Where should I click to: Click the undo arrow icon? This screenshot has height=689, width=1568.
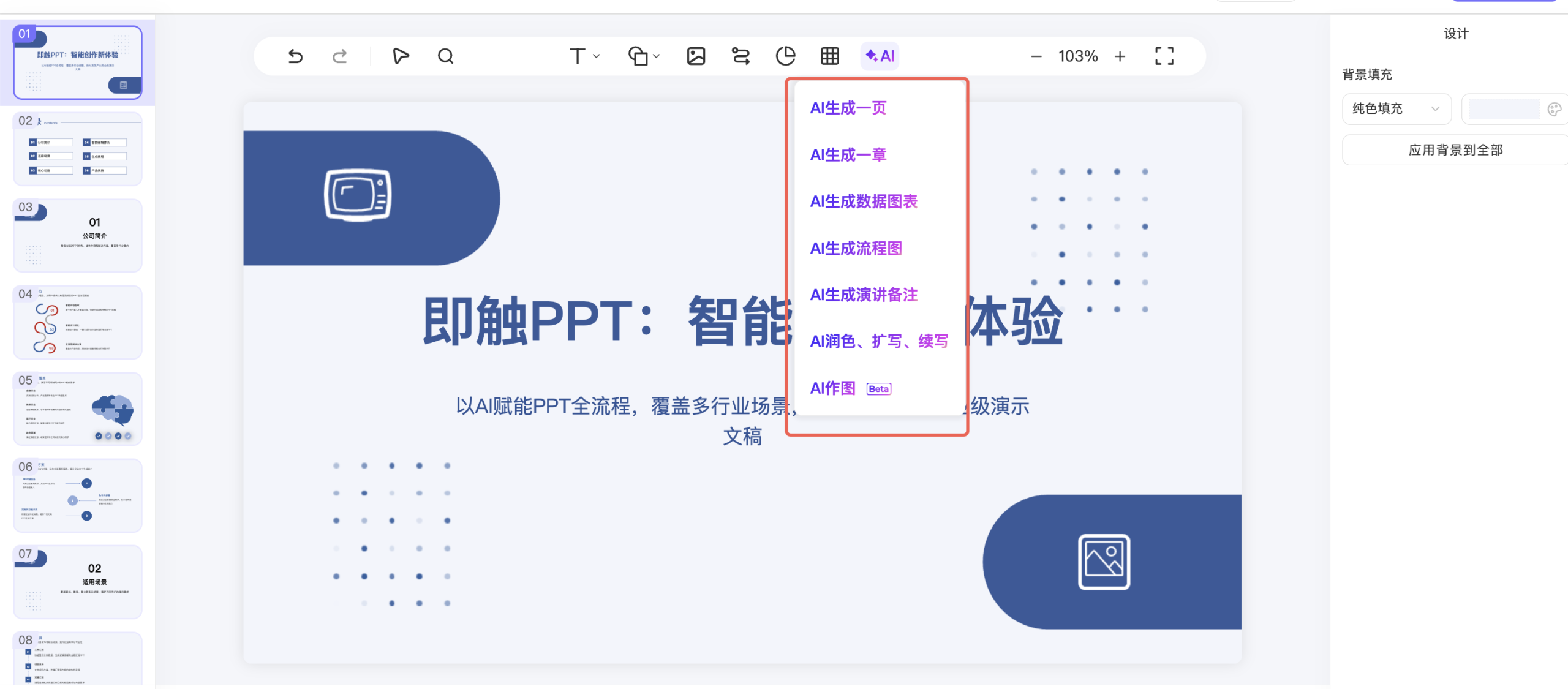[x=295, y=56]
